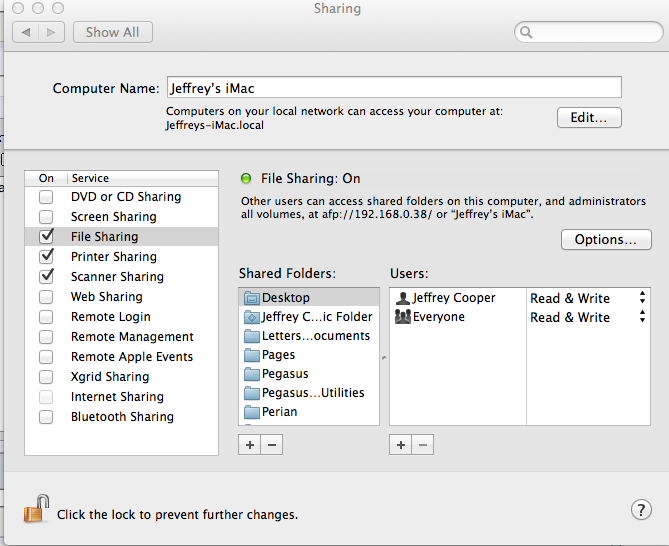Click in the Computer Name field
The width and height of the screenshot is (669, 546).
click(x=394, y=87)
